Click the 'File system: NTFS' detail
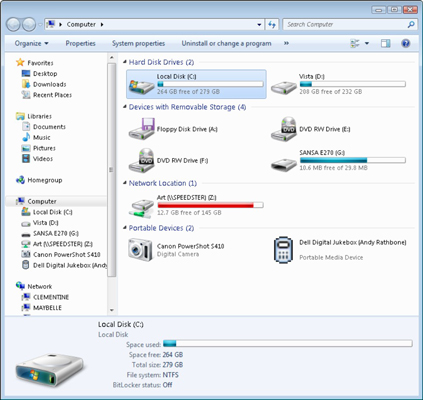Image resolution: width=423 pixels, height=400 pixels. [x=153, y=375]
